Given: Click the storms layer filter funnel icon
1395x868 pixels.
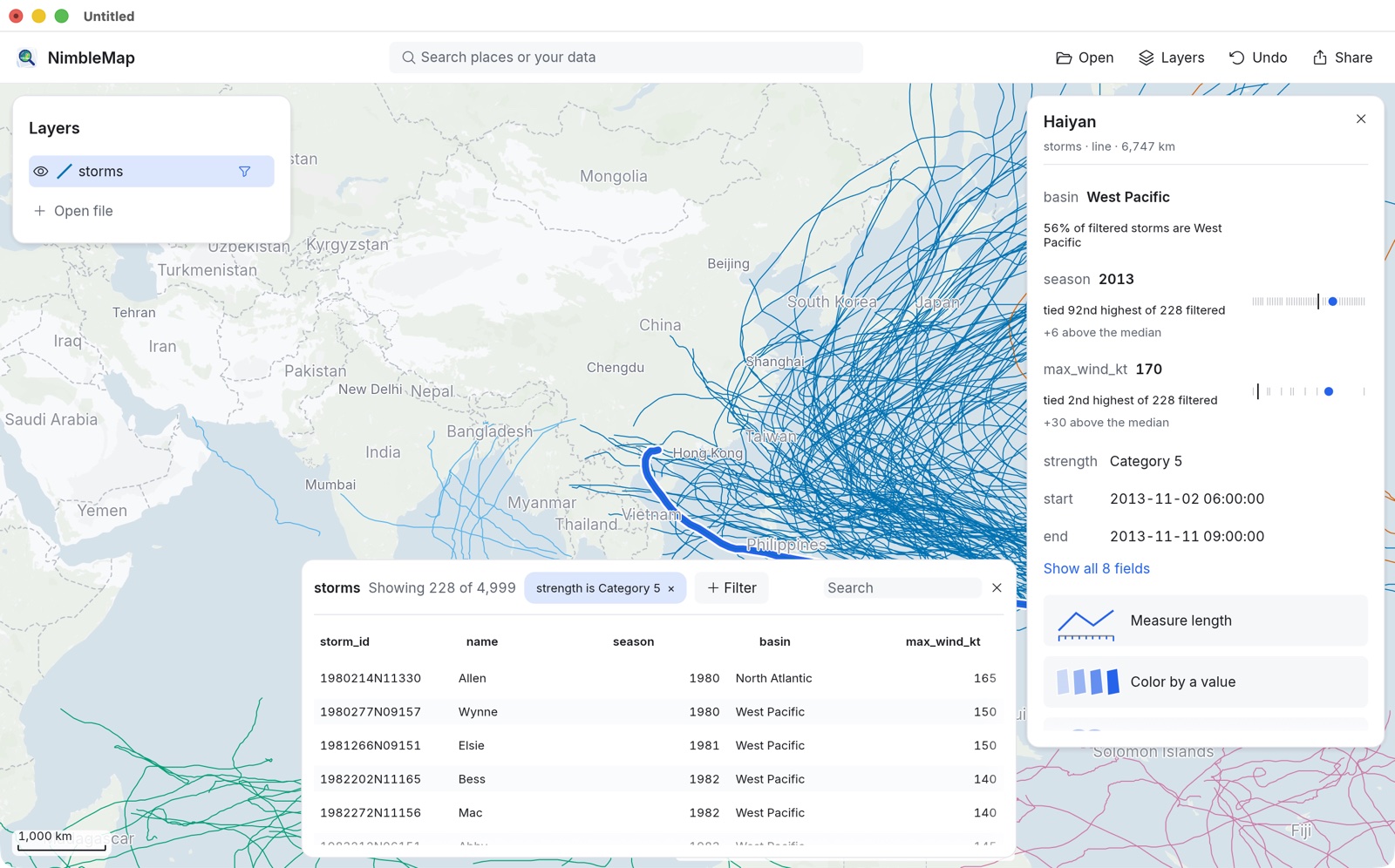Looking at the screenshot, I should pyautogui.click(x=245, y=172).
